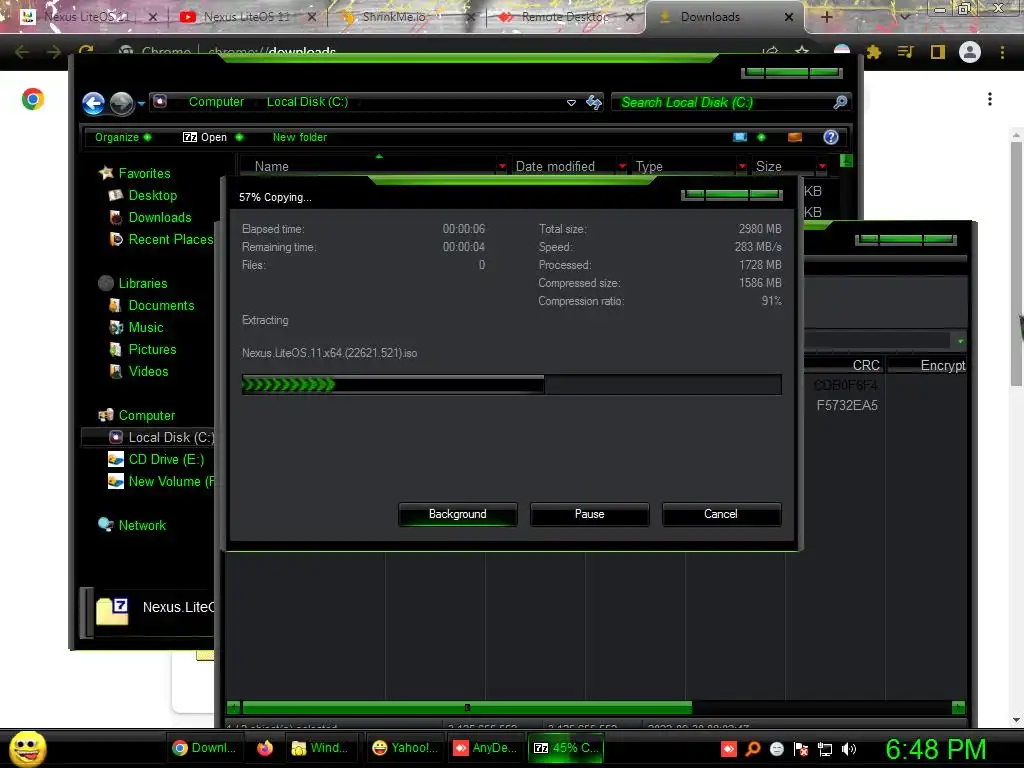Click the smiley Start button
The image size is (1024, 768).
pyautogui.click(x=27, y=748)
